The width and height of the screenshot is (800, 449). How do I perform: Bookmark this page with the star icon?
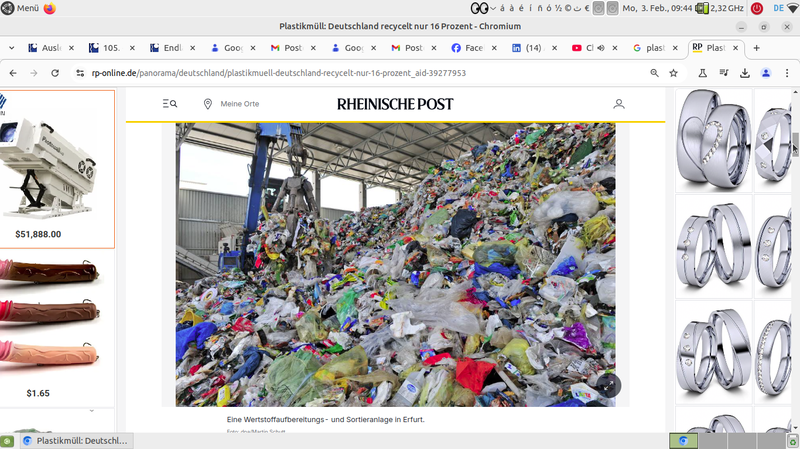[674, 73]
